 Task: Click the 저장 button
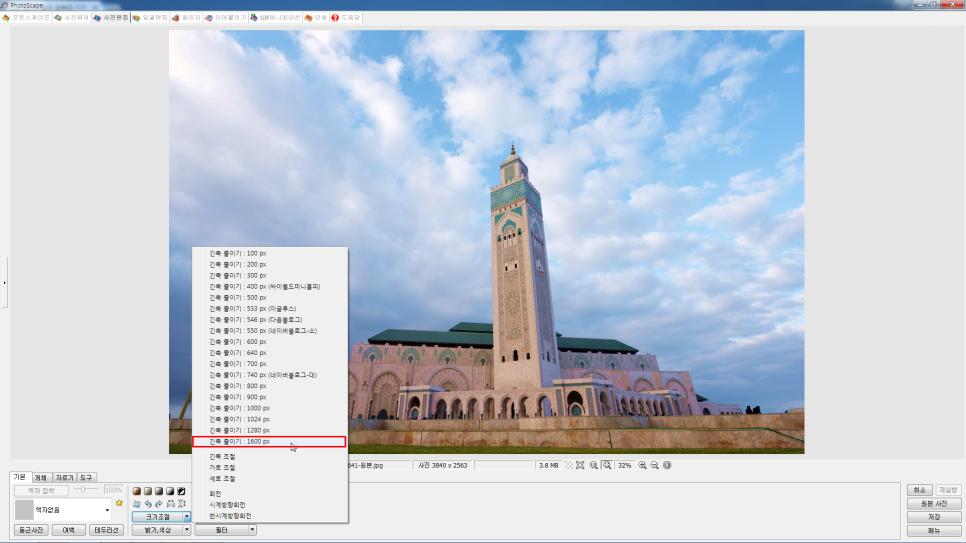pos(934,517)
